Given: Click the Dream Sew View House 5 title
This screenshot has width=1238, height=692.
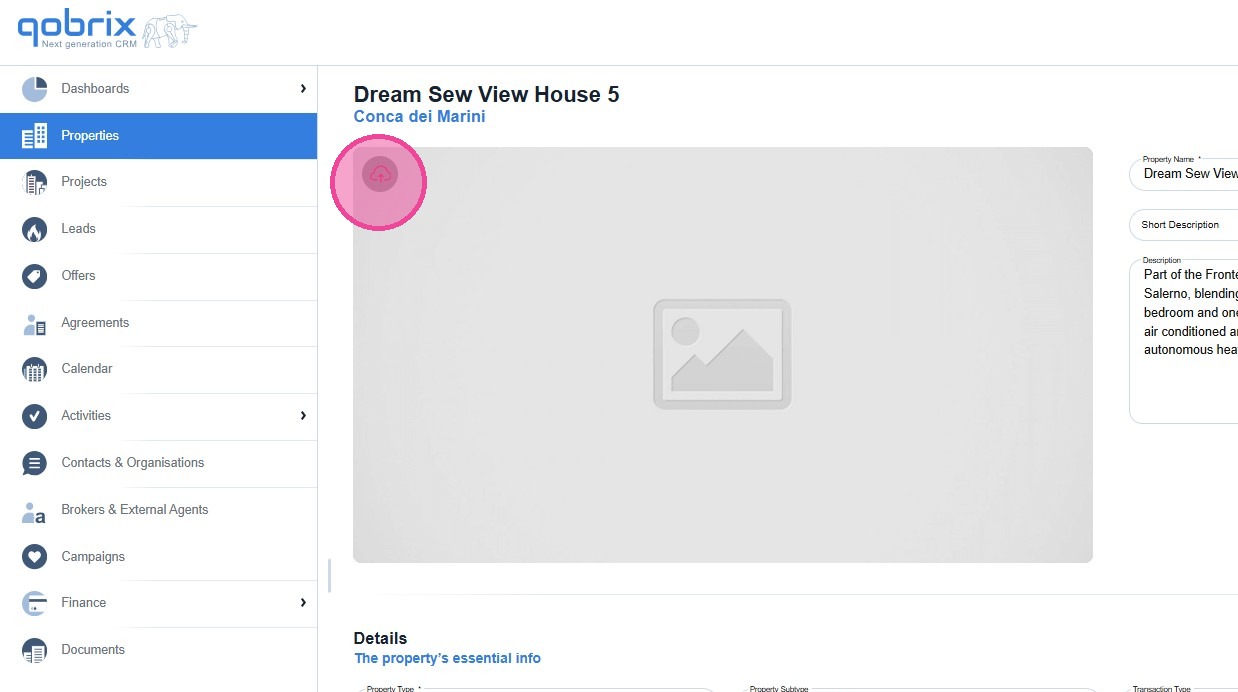Looking at the screenshot, I should (x=487, y=95).
